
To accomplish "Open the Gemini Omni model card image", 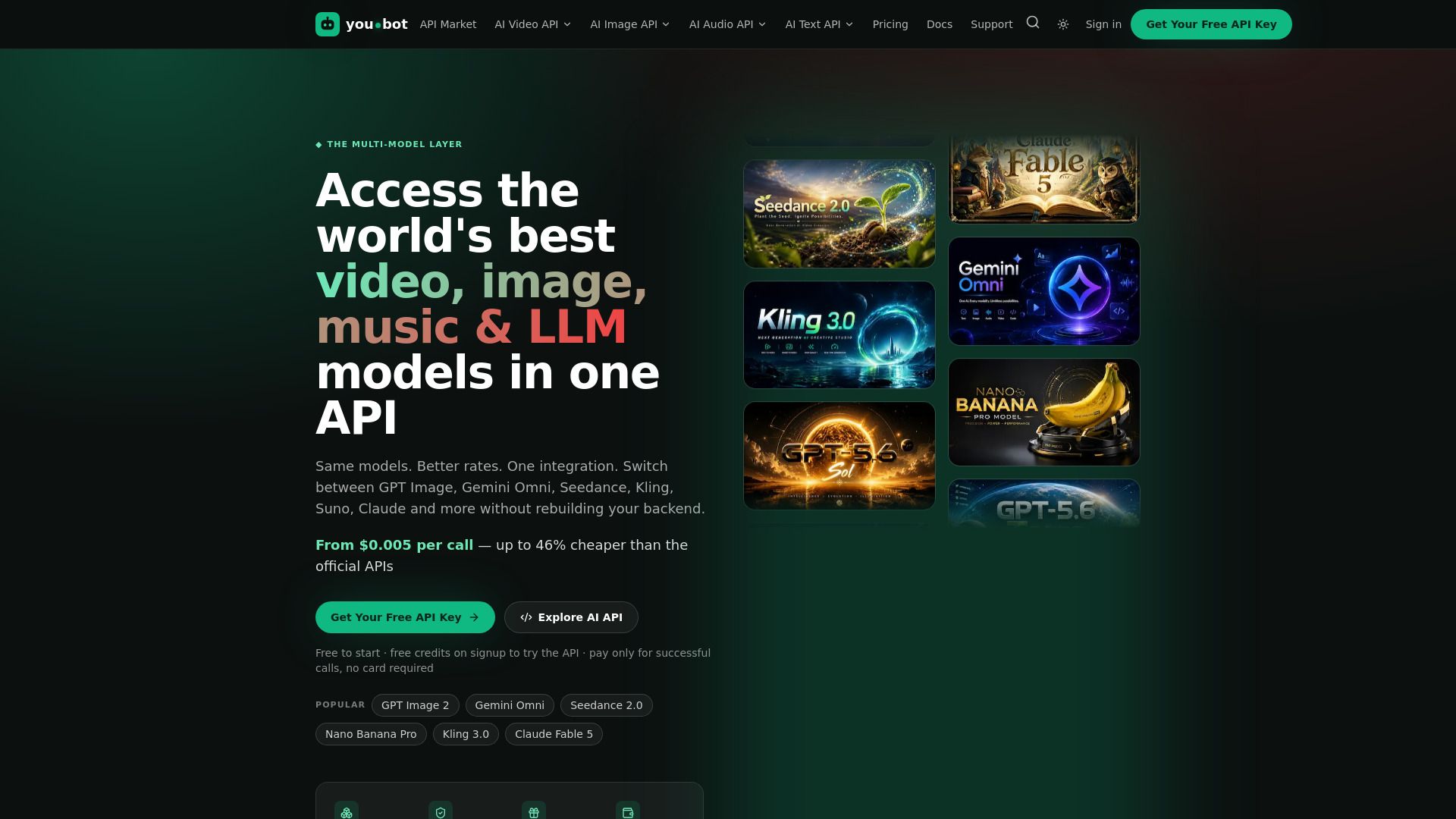I will (1044, 291).
